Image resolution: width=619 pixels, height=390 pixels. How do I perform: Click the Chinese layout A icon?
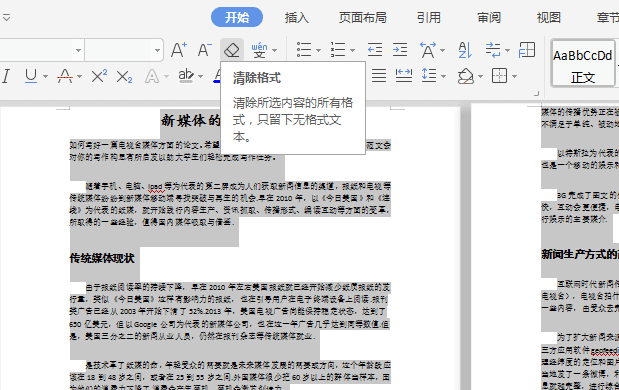pos(428,50)
